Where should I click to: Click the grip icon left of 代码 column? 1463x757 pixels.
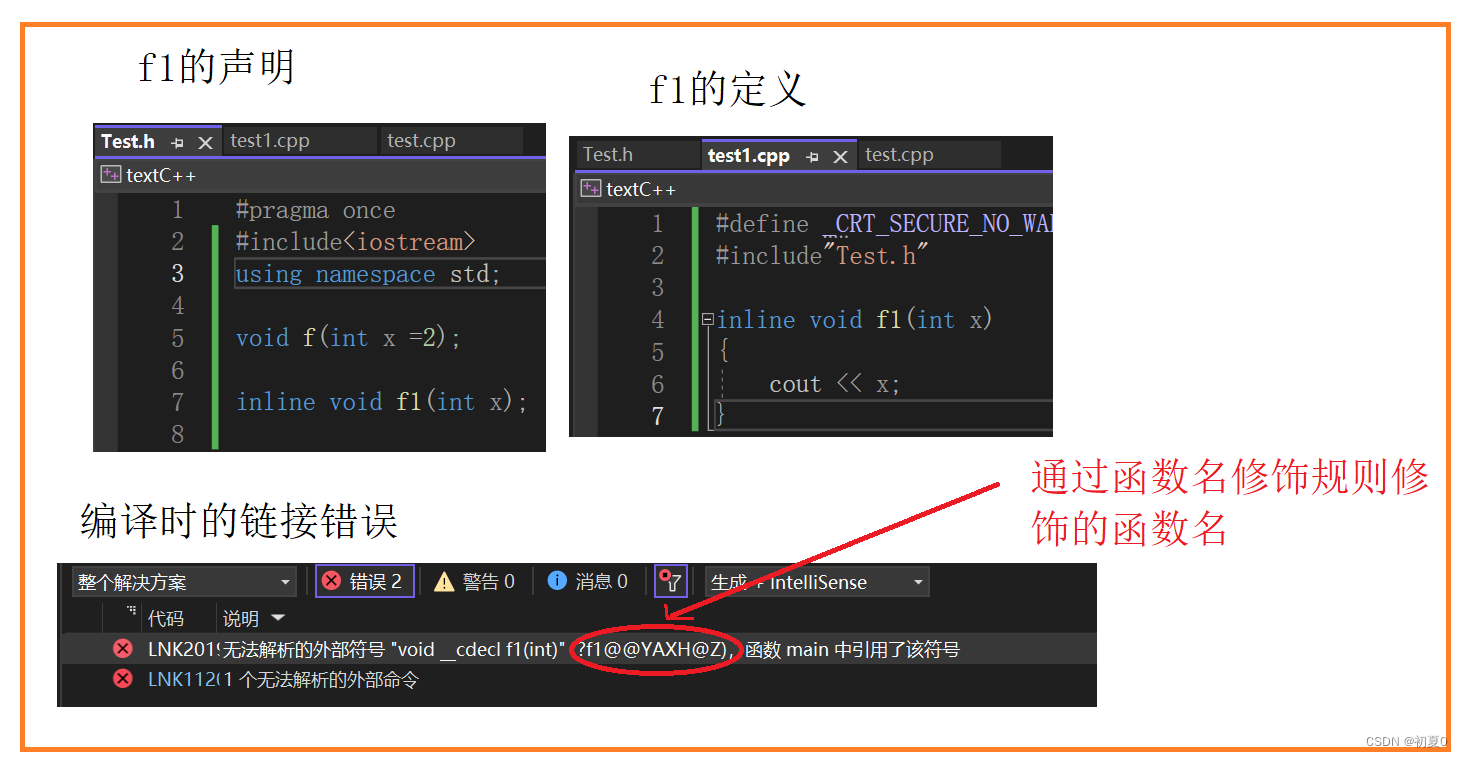(132, 611)
